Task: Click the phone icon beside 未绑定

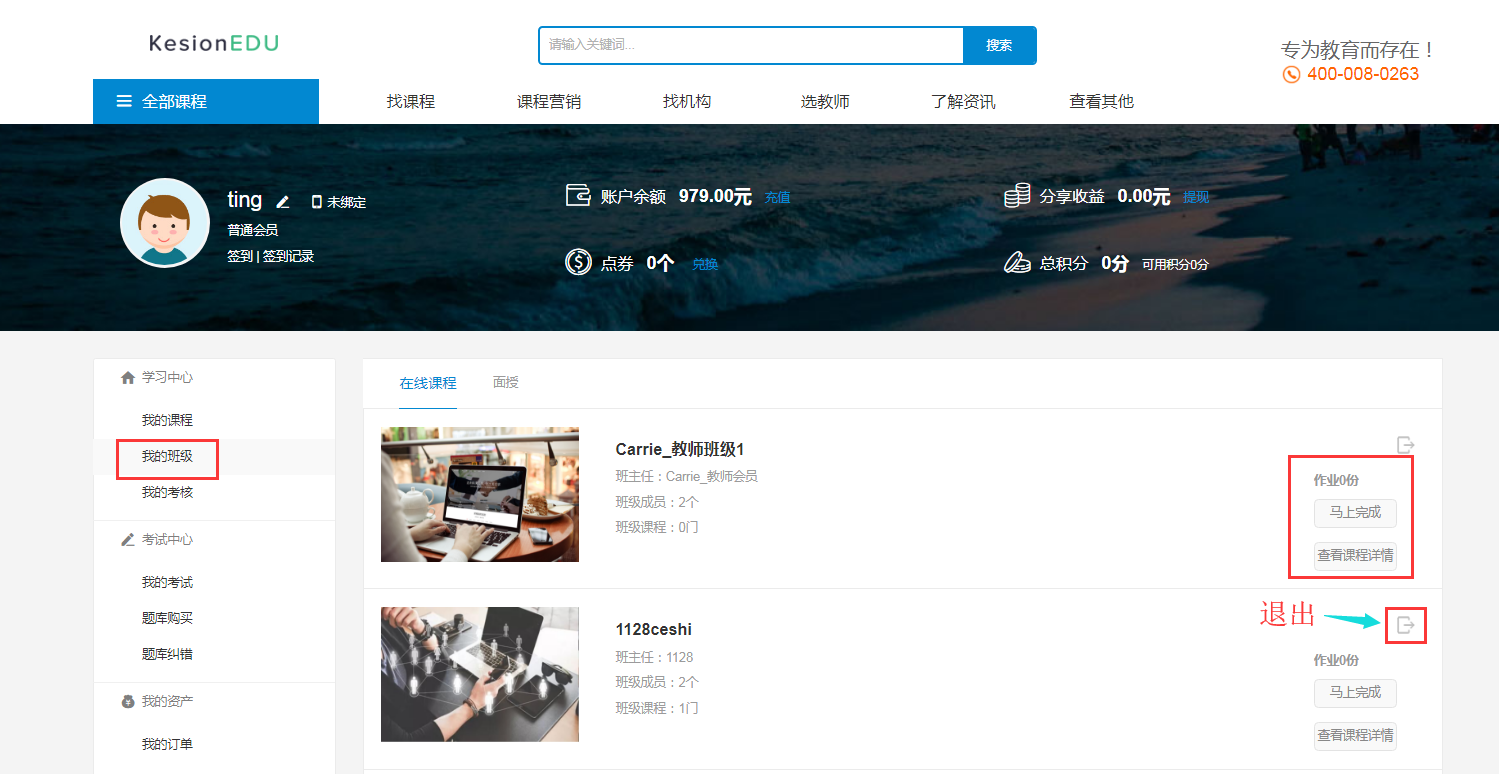Action: pos(317,202)
